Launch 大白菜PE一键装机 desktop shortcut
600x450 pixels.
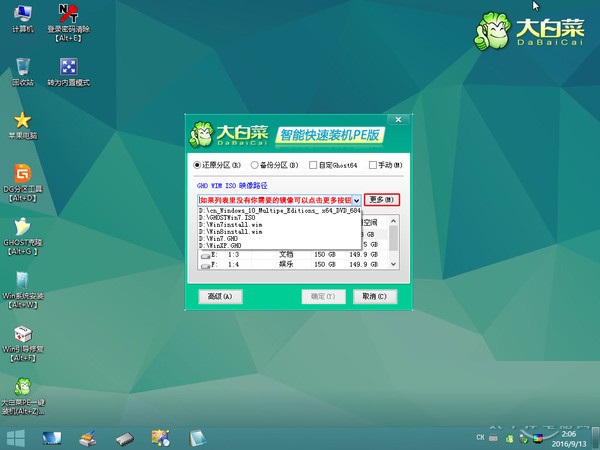point(23,396)
